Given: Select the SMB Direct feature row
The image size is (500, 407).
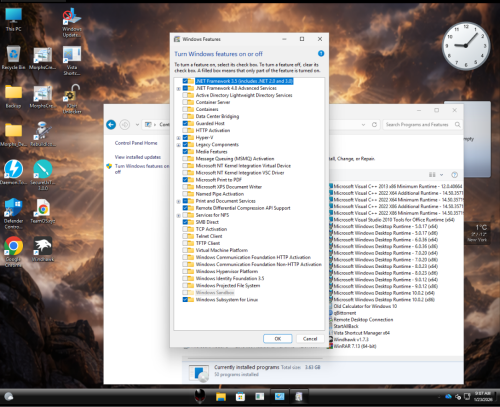Looking at the screenshot, I should [x=207, y=222].
